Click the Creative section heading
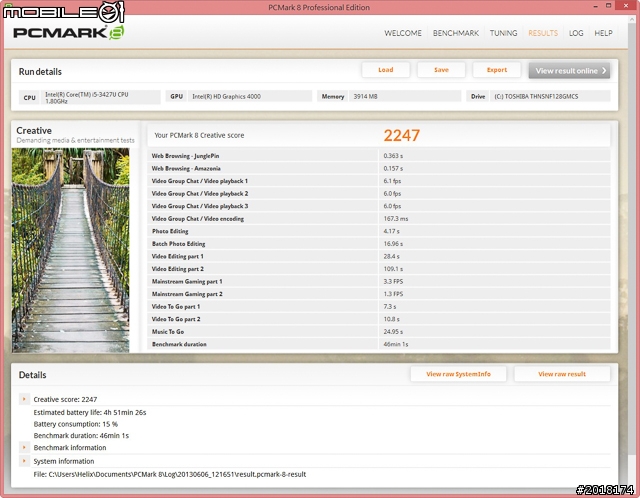 click(x=34, y=131)
